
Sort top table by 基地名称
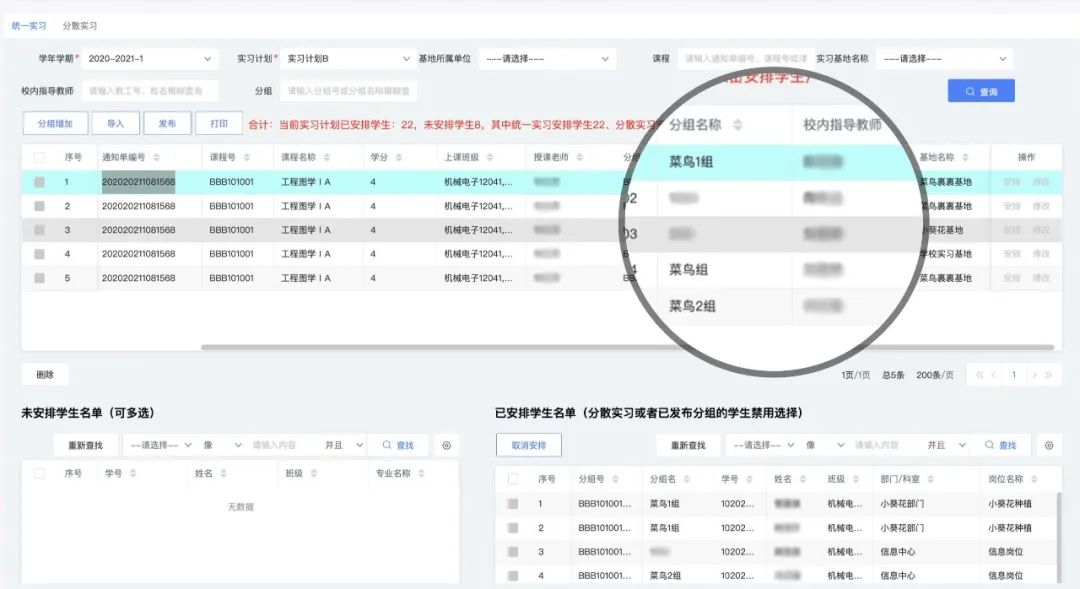[x=965, y=158]
